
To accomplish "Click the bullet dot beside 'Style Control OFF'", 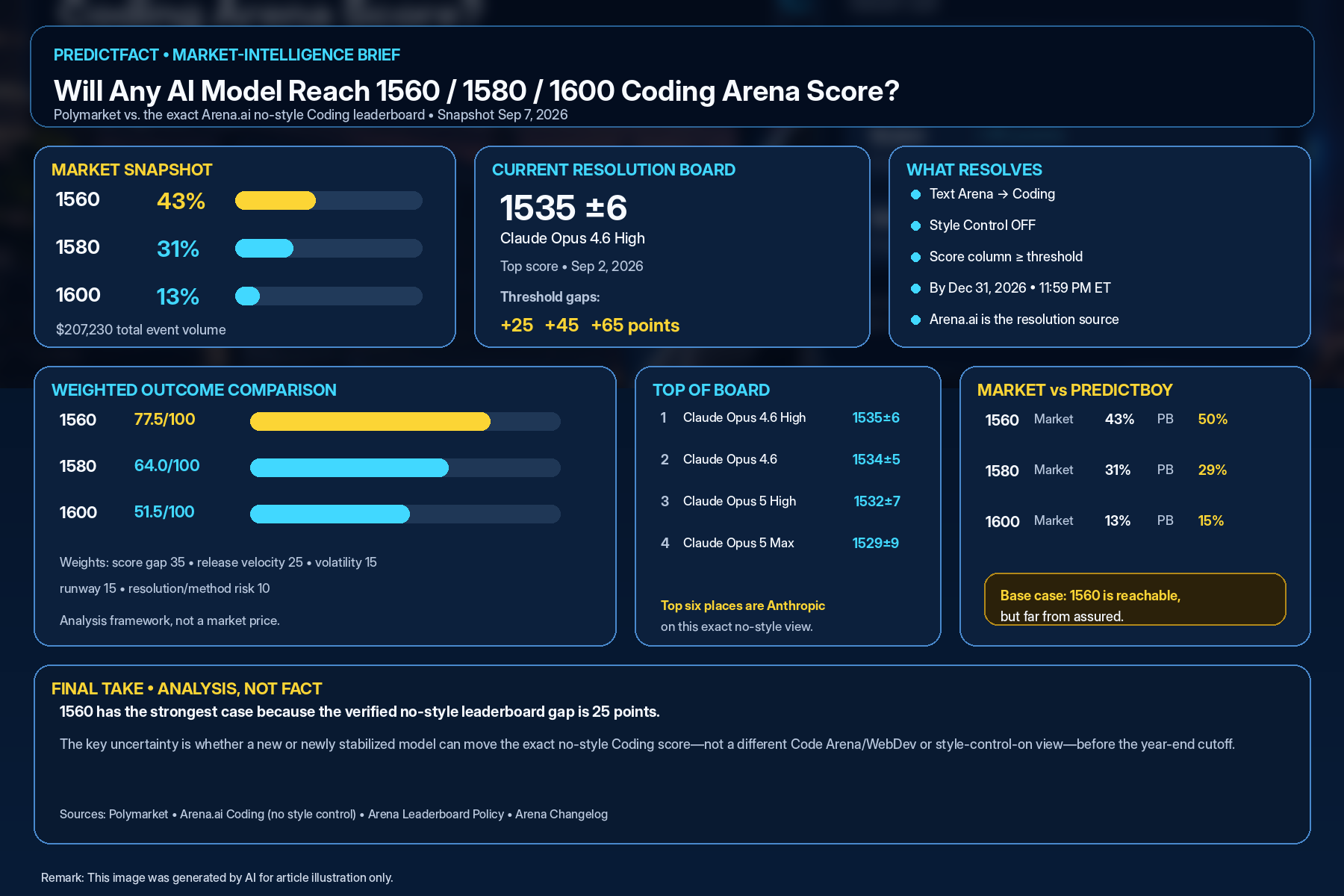I will click(x=915, y=225).
